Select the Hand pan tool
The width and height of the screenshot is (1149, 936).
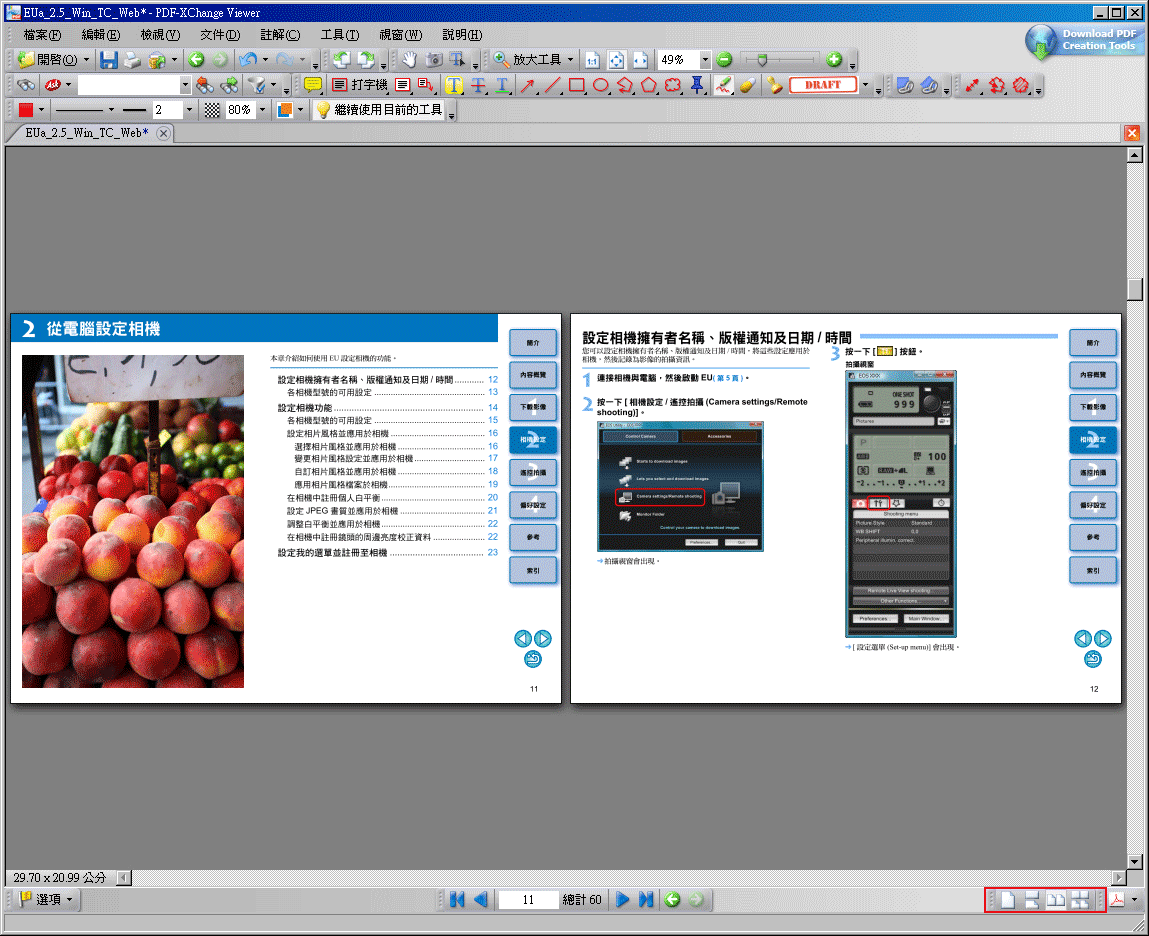410,59
